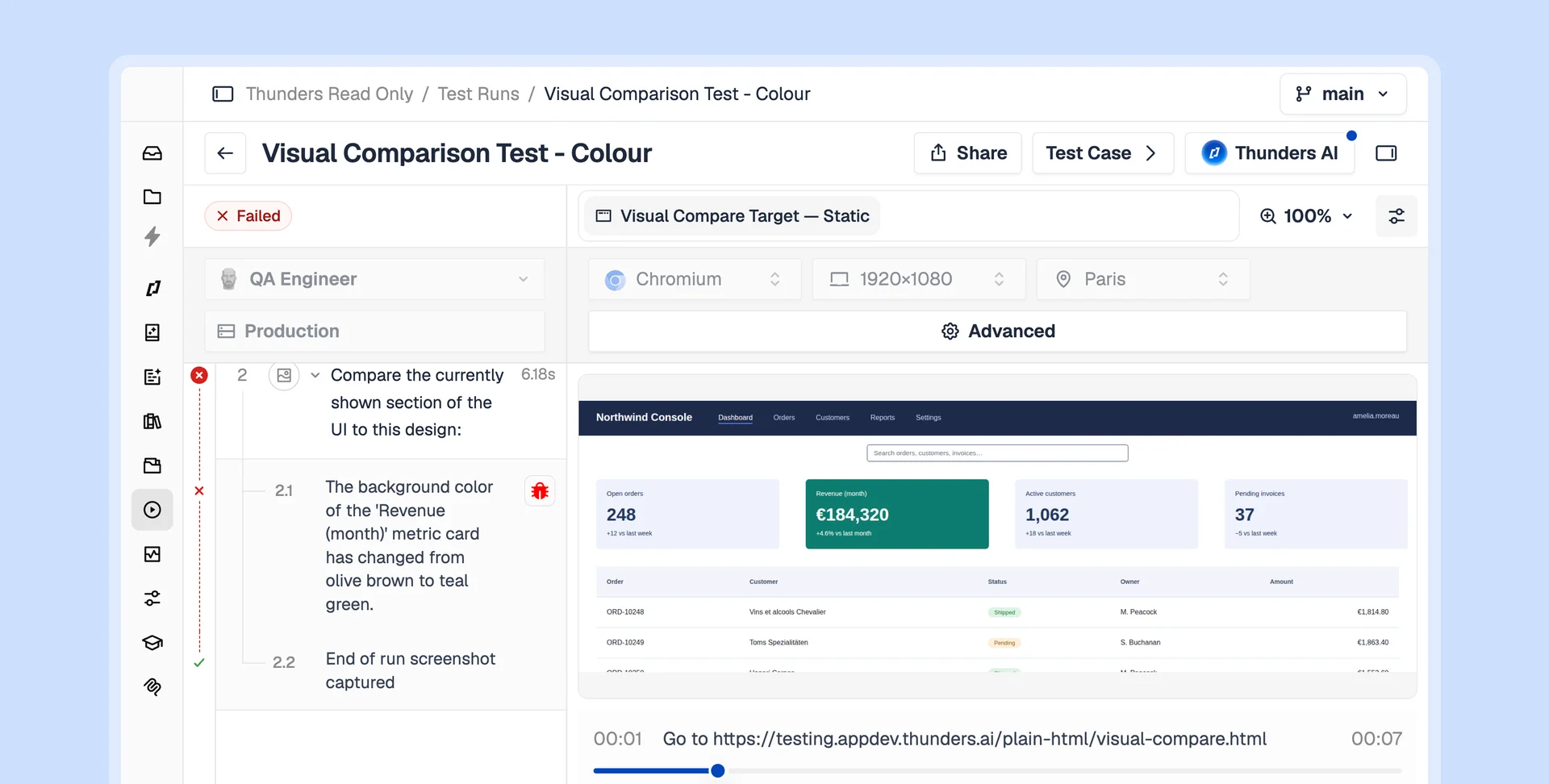Go back using the left arrow button

click(225, 153)
